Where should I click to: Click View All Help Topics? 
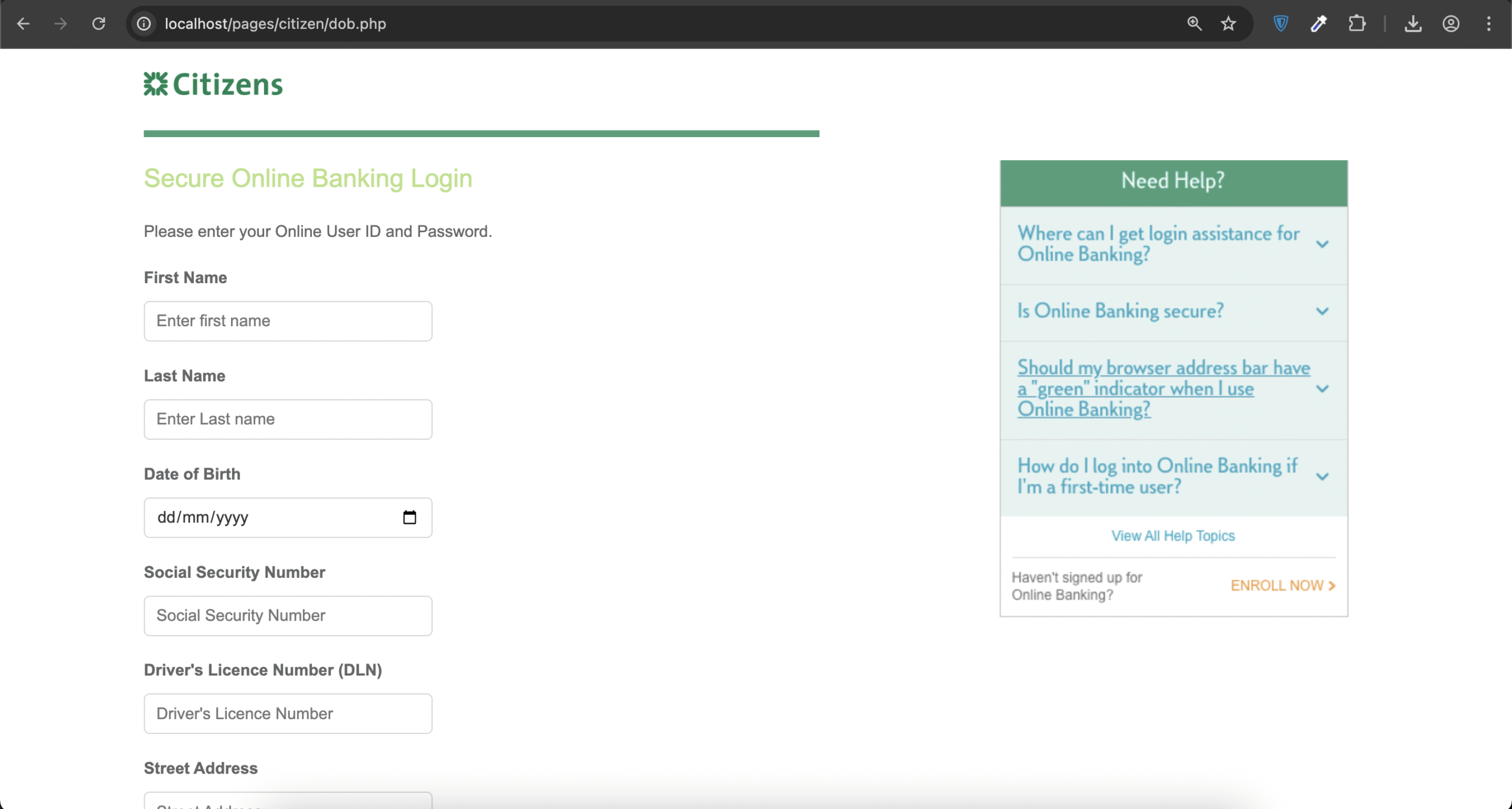1173,535
